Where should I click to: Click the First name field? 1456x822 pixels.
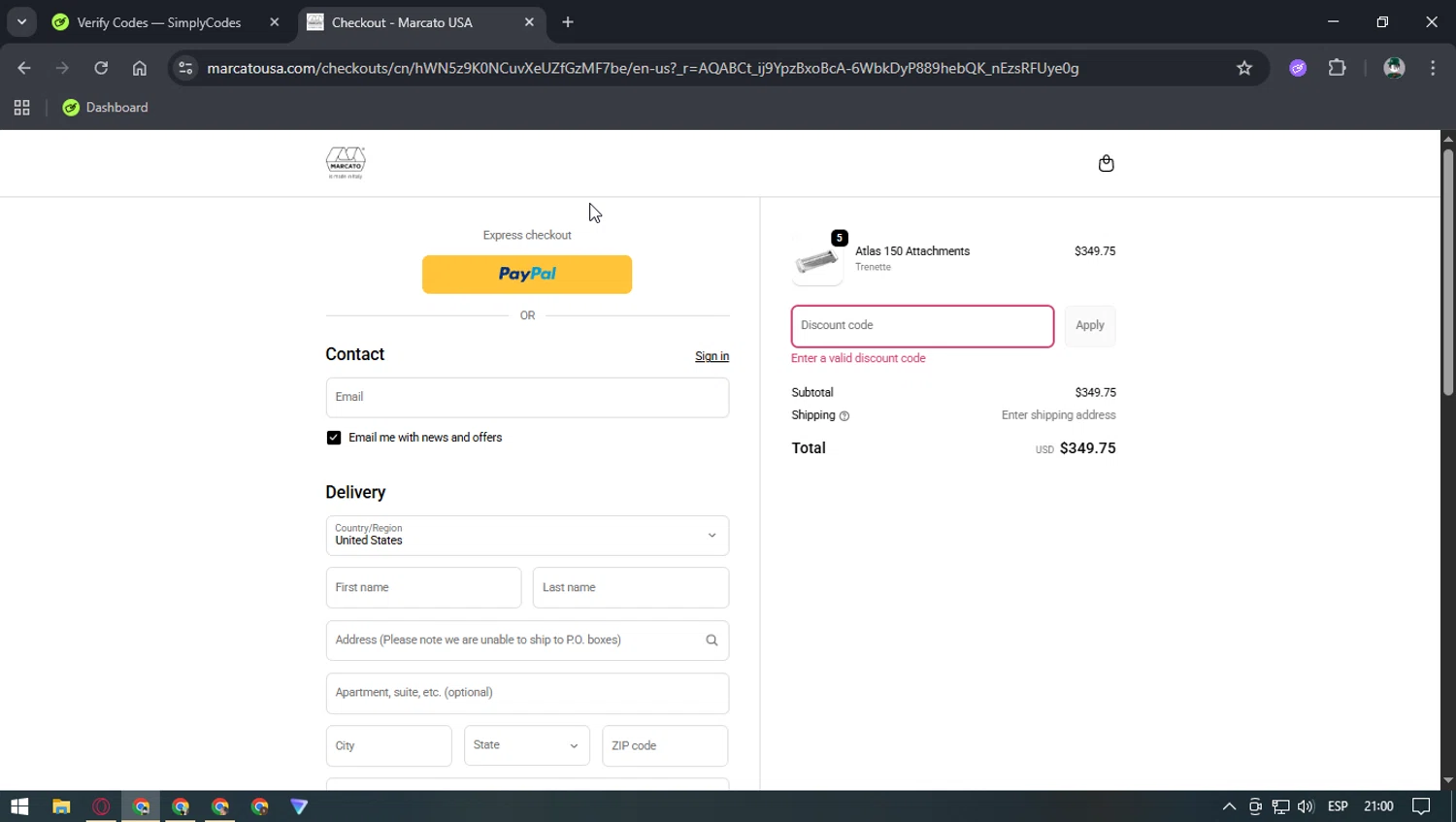pos(423,588)
